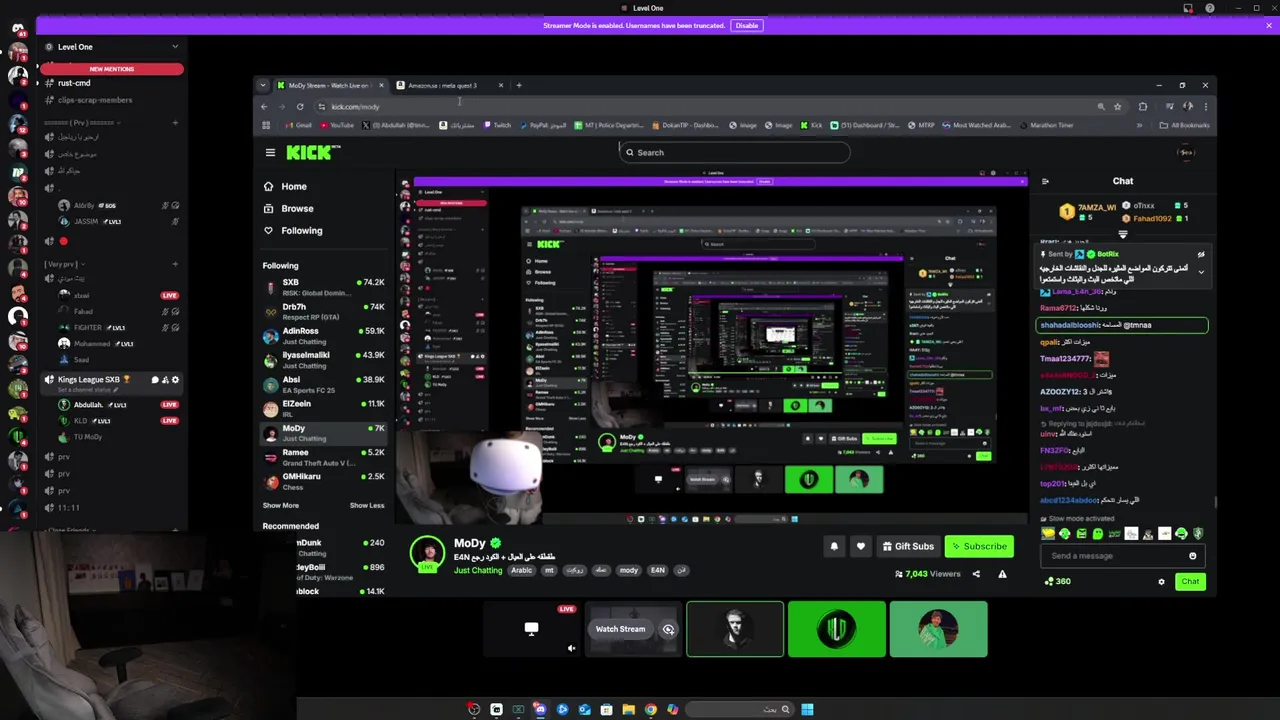Viewport: 1280px width, 720px height.
Task: Click the Kings League SXB settings gear in Discord
Action: [x=176, y=380]
